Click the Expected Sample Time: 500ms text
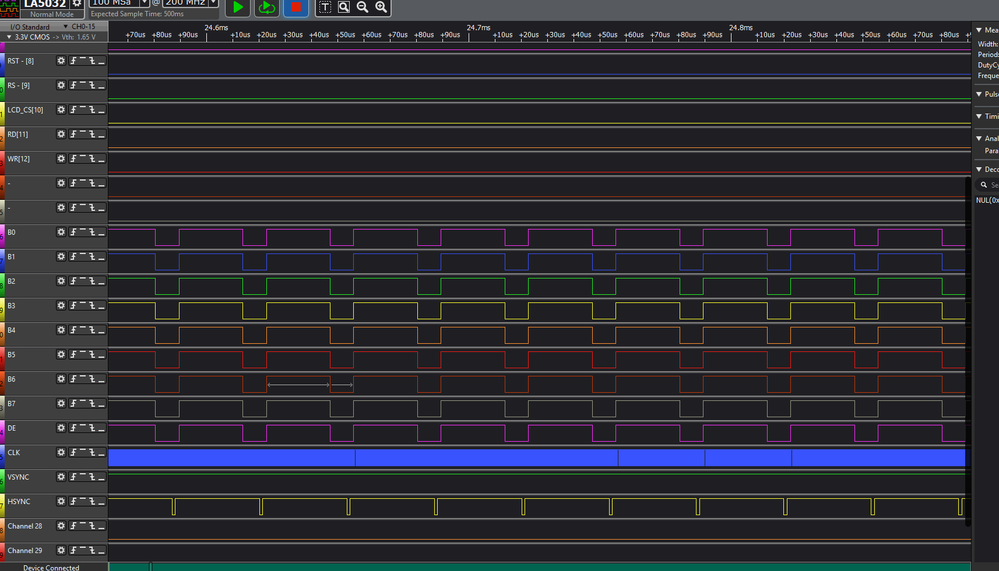The width and height of the screenshot is (999, 571). (x=137, y=13)
